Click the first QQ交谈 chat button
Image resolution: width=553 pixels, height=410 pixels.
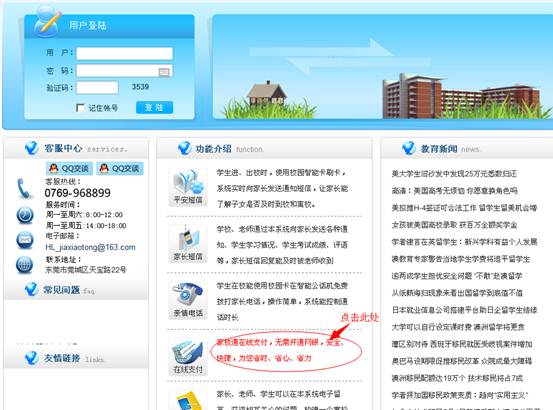(69, 169)
